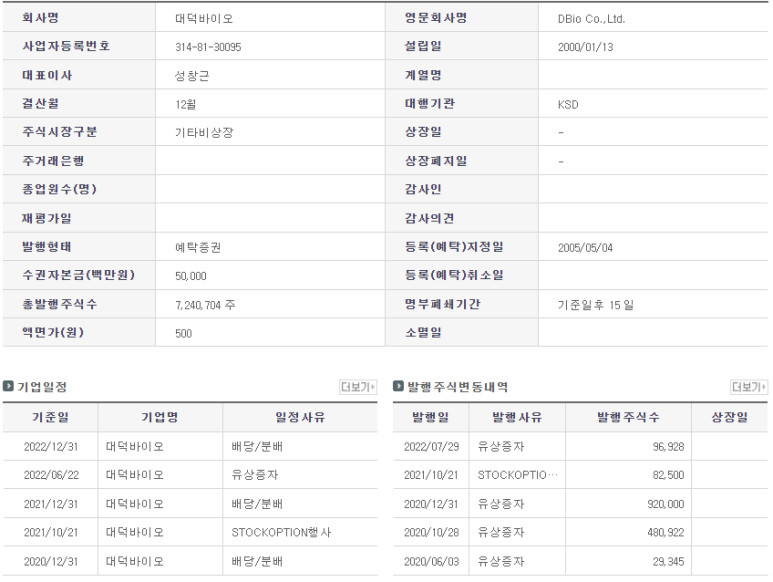Click business registration number 314-81-30095
Image resolution: width=773 pixels, height=582 pixels.
(208, 47)
